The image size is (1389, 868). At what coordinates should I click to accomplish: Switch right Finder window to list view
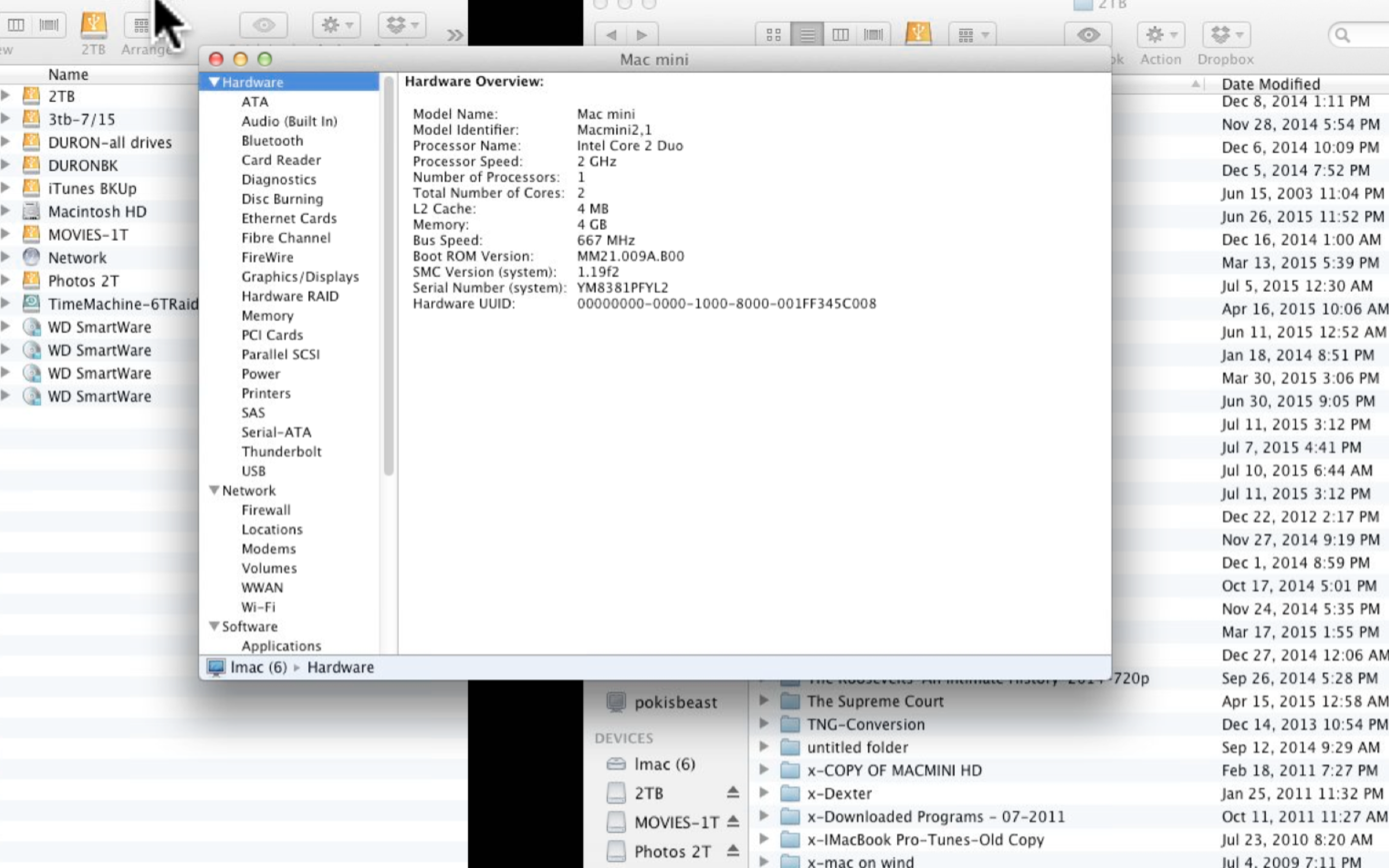pyautogui.click(x=807, y=35)
